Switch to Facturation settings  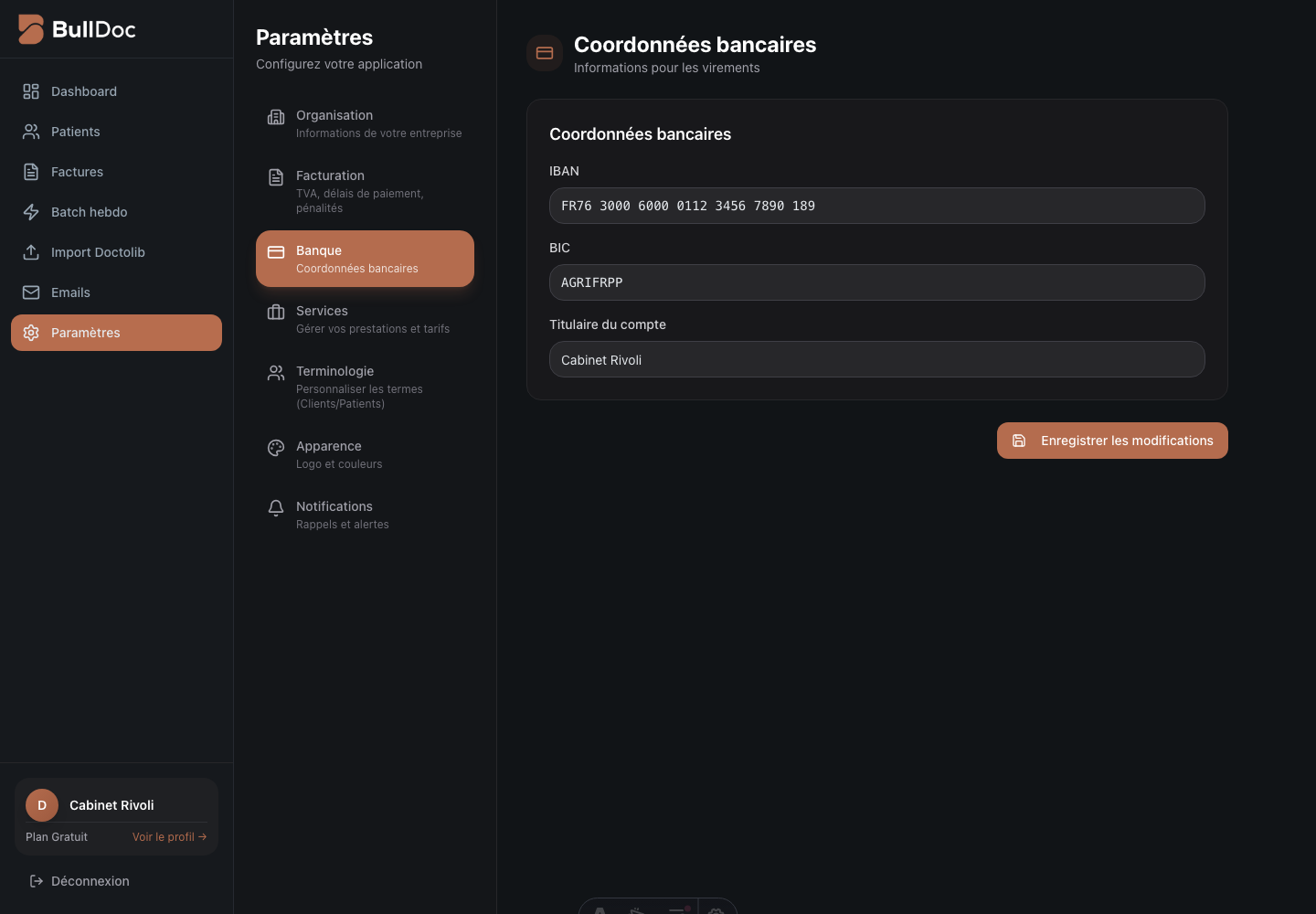365,191
